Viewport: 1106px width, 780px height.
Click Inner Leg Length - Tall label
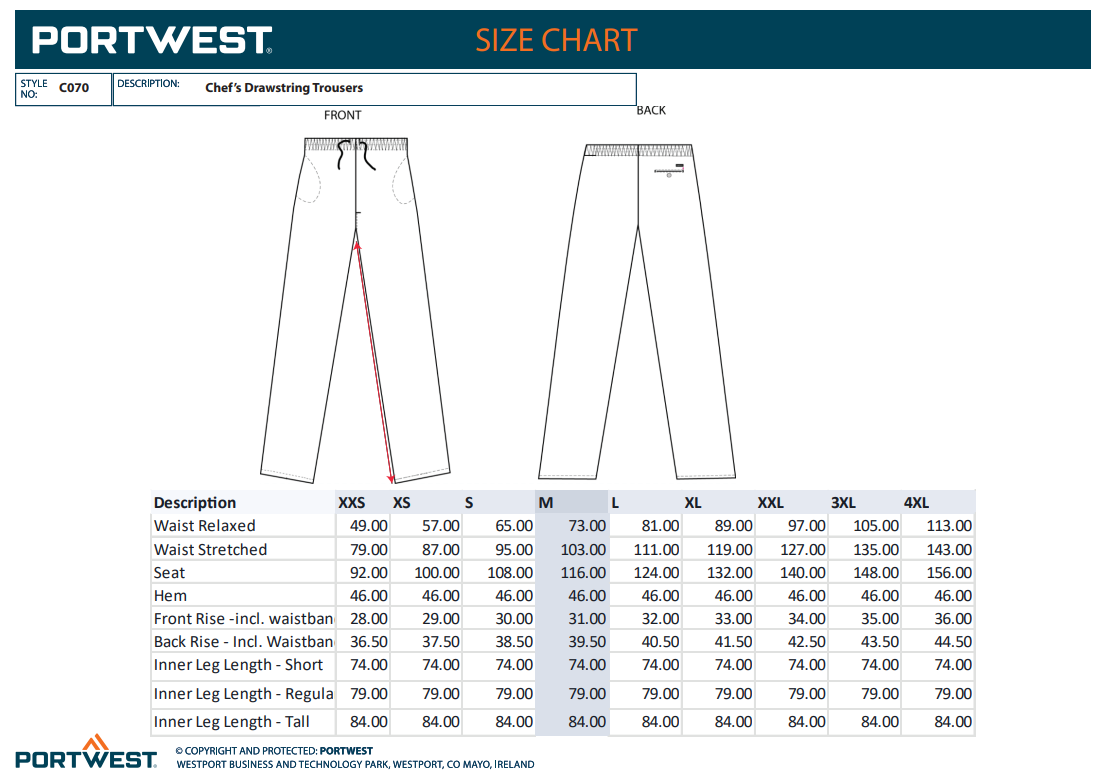click(x=232, y=721)
